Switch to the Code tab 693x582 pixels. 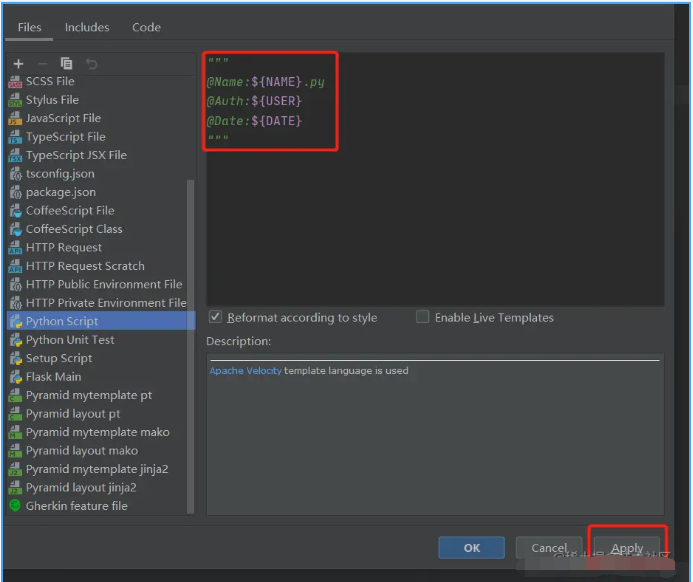pos(146,27)
